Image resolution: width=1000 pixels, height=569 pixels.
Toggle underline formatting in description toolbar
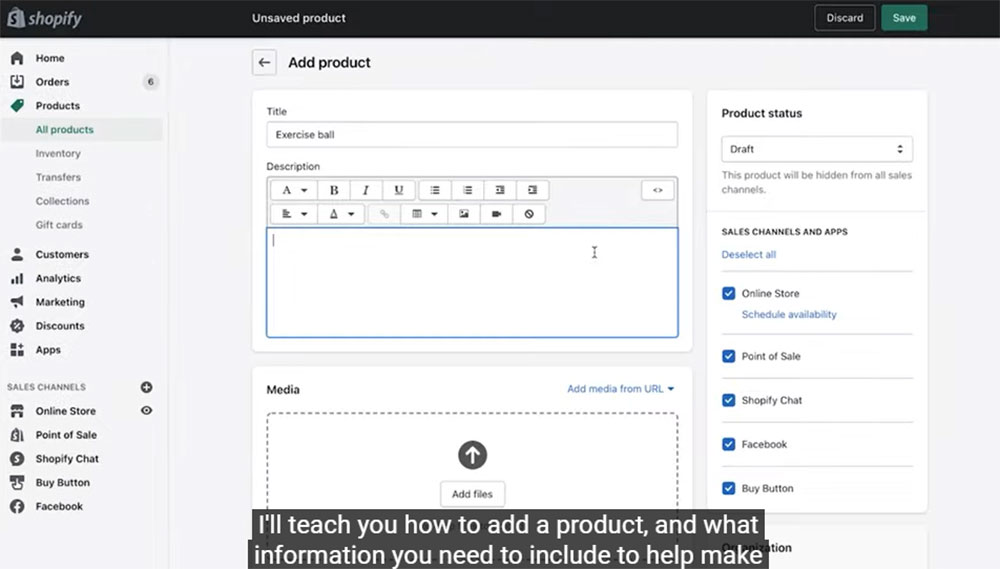[399, 190]
